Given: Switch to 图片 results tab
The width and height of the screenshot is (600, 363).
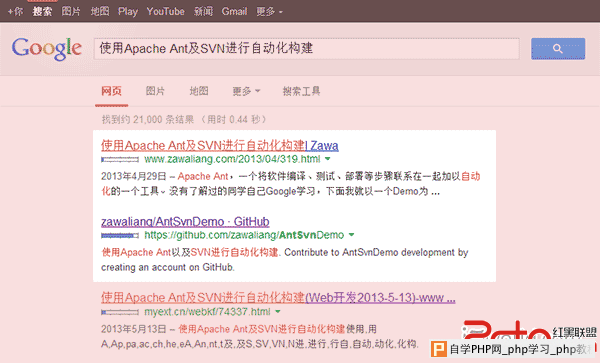Looking at the screenshot, I should point(155,91).
